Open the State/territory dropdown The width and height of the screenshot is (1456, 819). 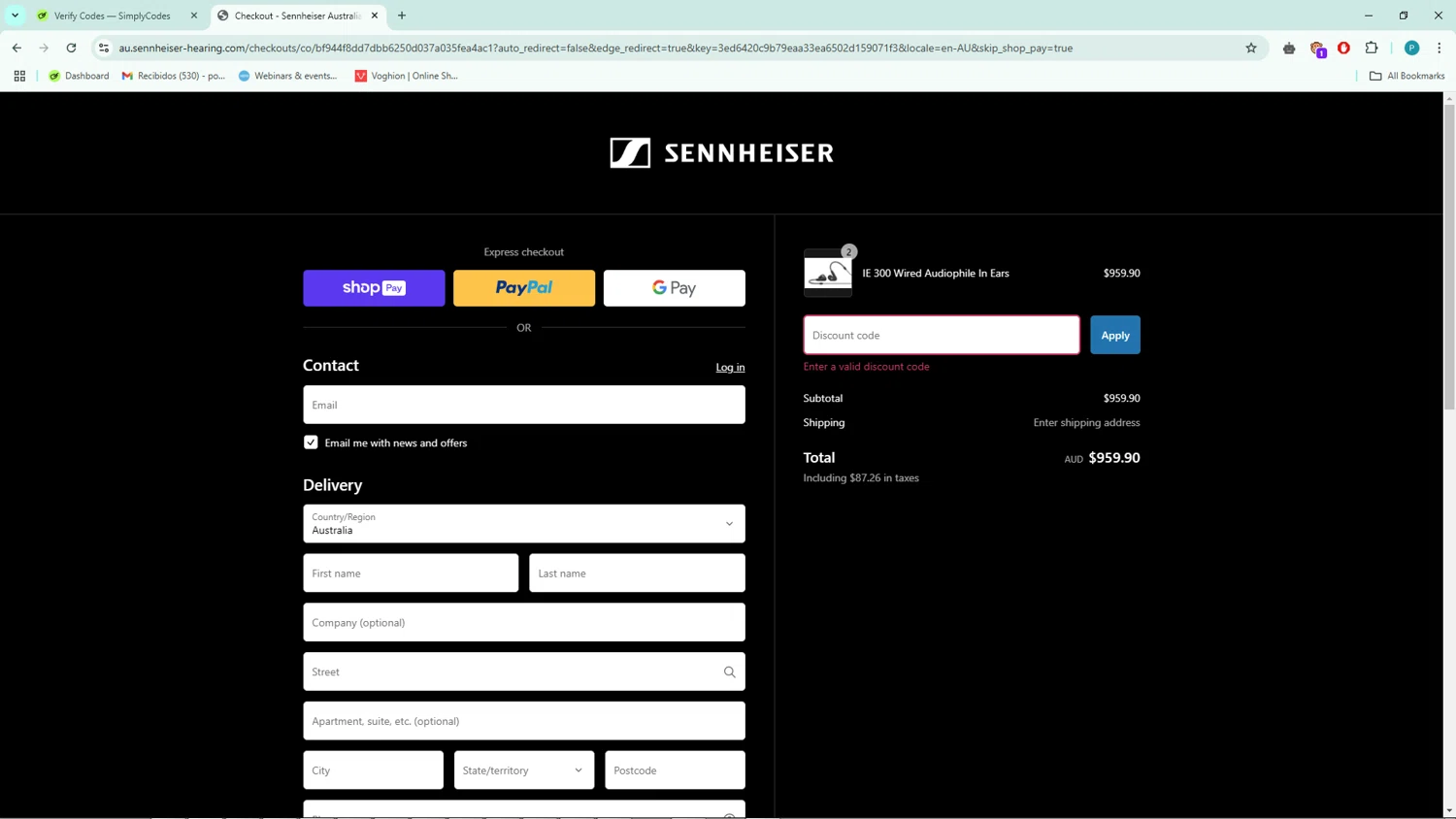coord(524,770)
